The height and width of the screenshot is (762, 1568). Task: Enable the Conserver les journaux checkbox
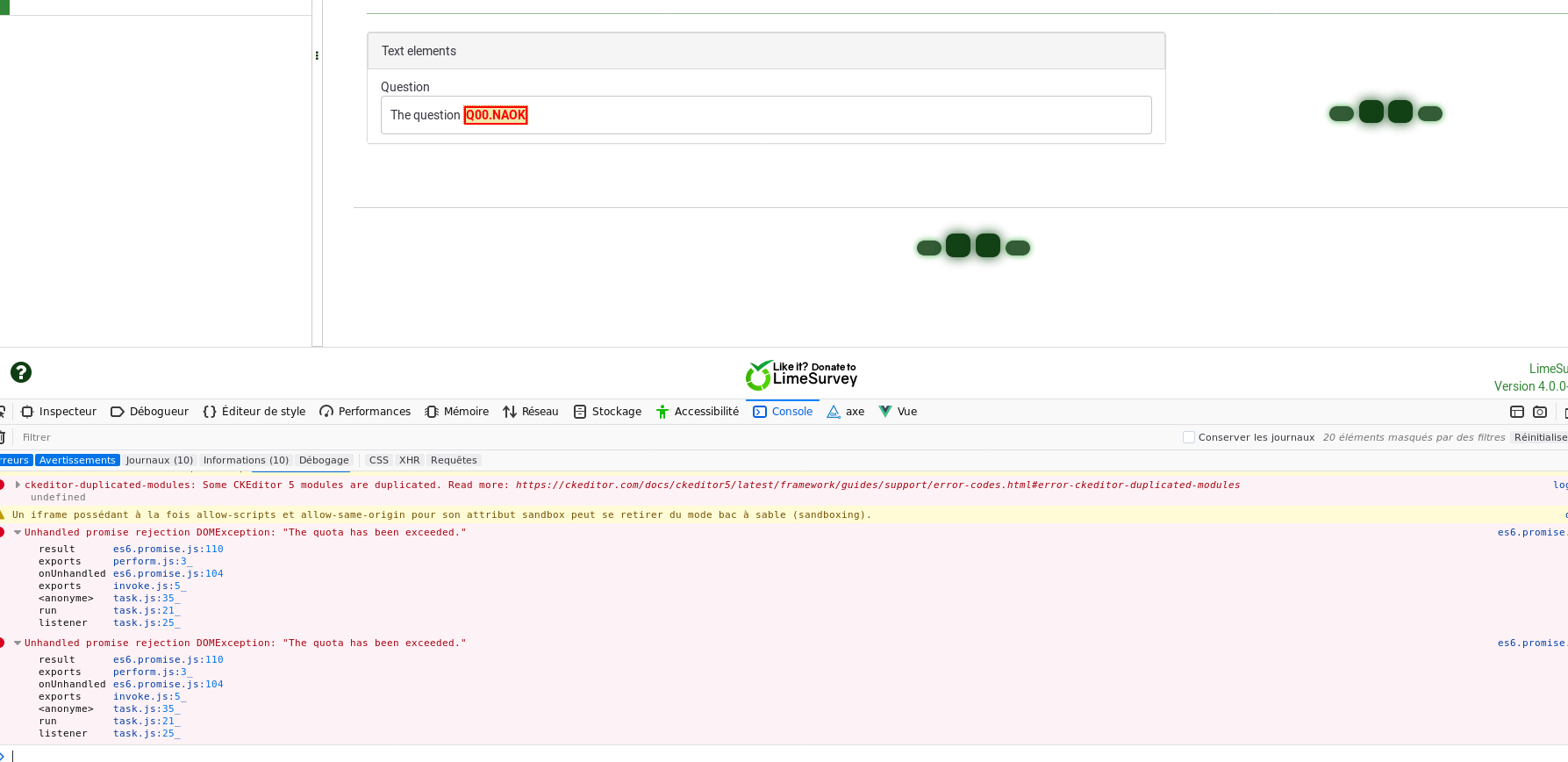[x=1189, y=437]
